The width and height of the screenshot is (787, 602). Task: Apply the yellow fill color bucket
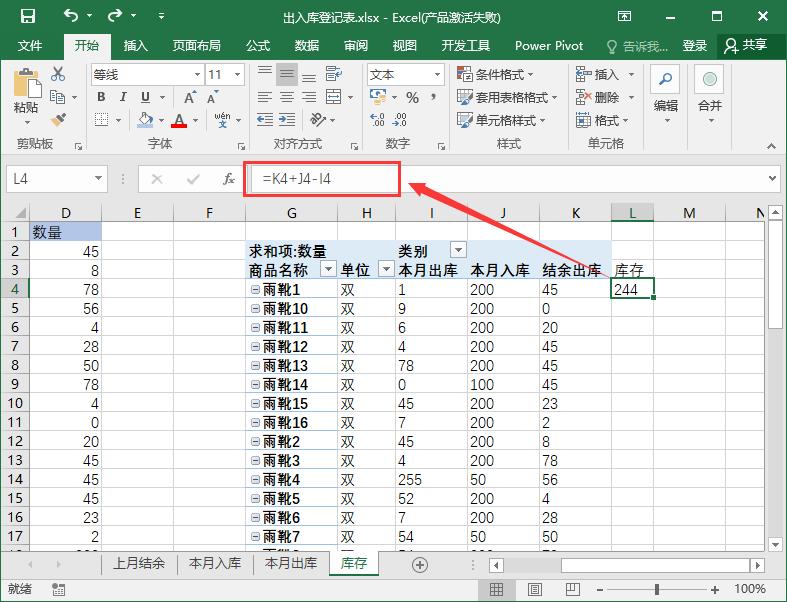point(145,120)
